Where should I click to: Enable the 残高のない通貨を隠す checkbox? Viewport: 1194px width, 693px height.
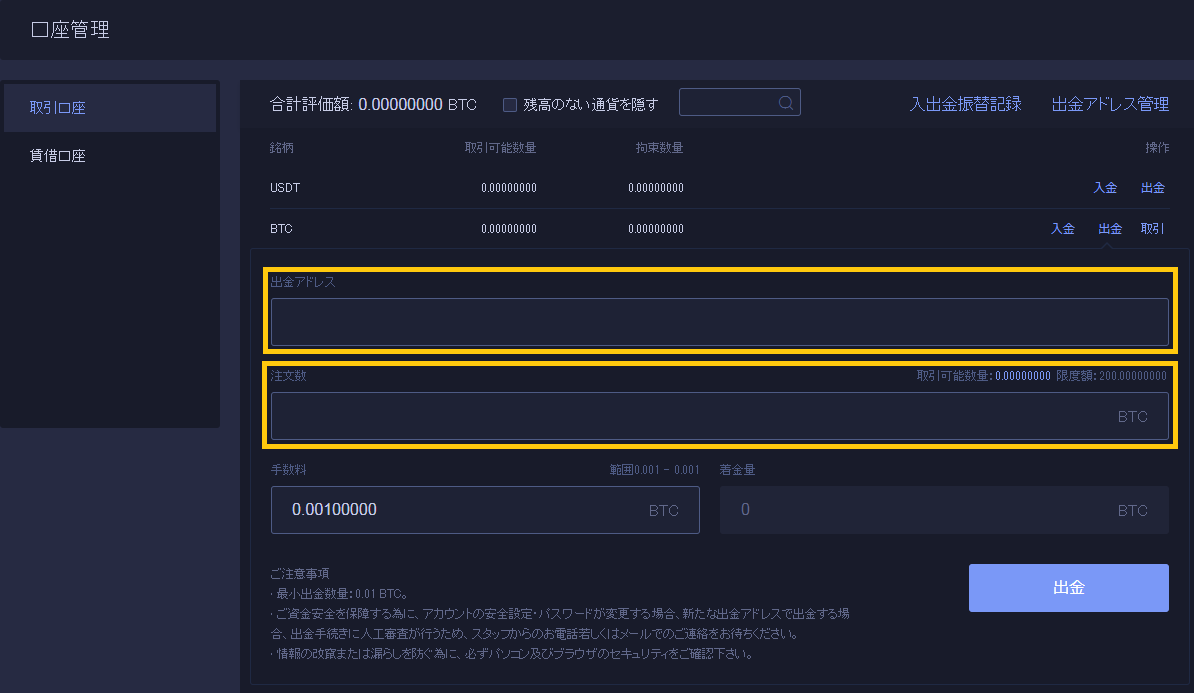[510, 105]
